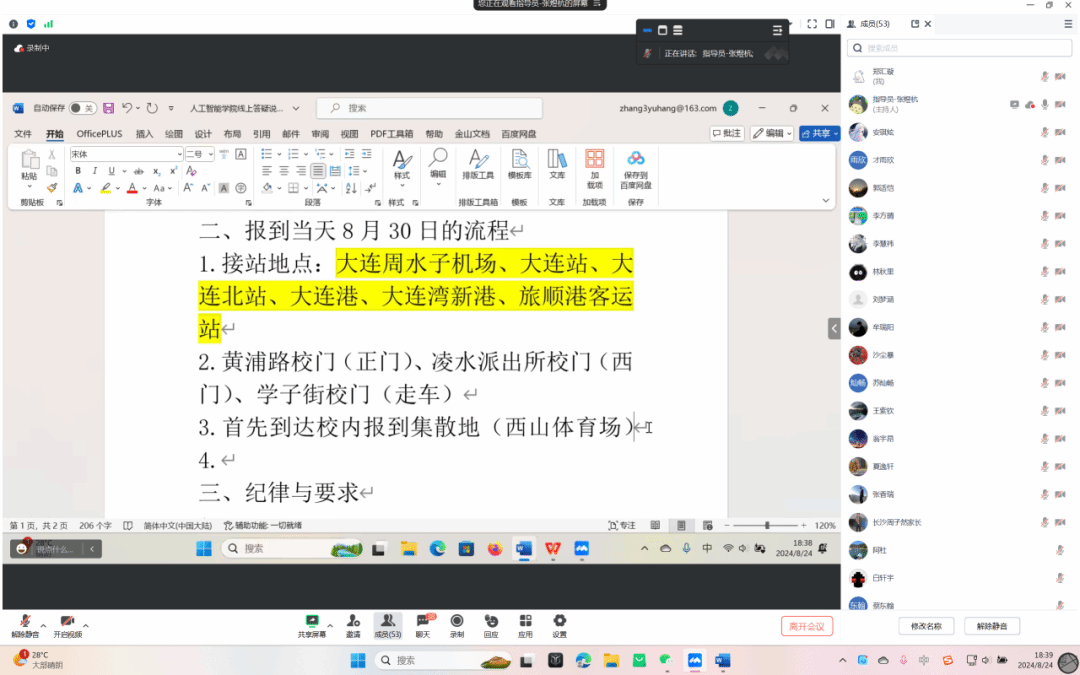Image resolution: width=1080 pixels, height=675 pixels.
Task: Turn on camera with 开启视频
Action: (x=67, y=625)
